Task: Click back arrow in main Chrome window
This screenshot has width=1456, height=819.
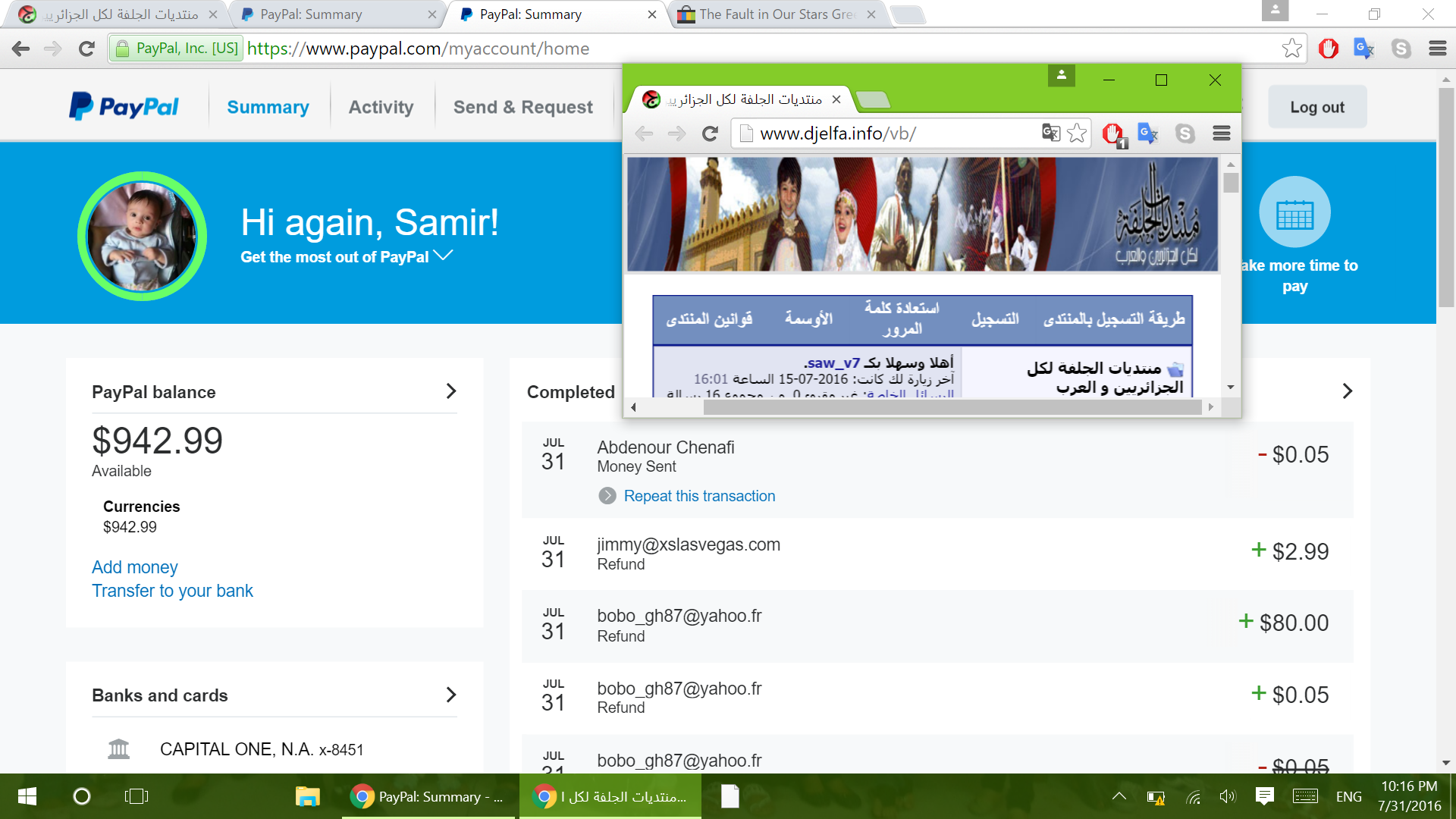Action: 21,49
